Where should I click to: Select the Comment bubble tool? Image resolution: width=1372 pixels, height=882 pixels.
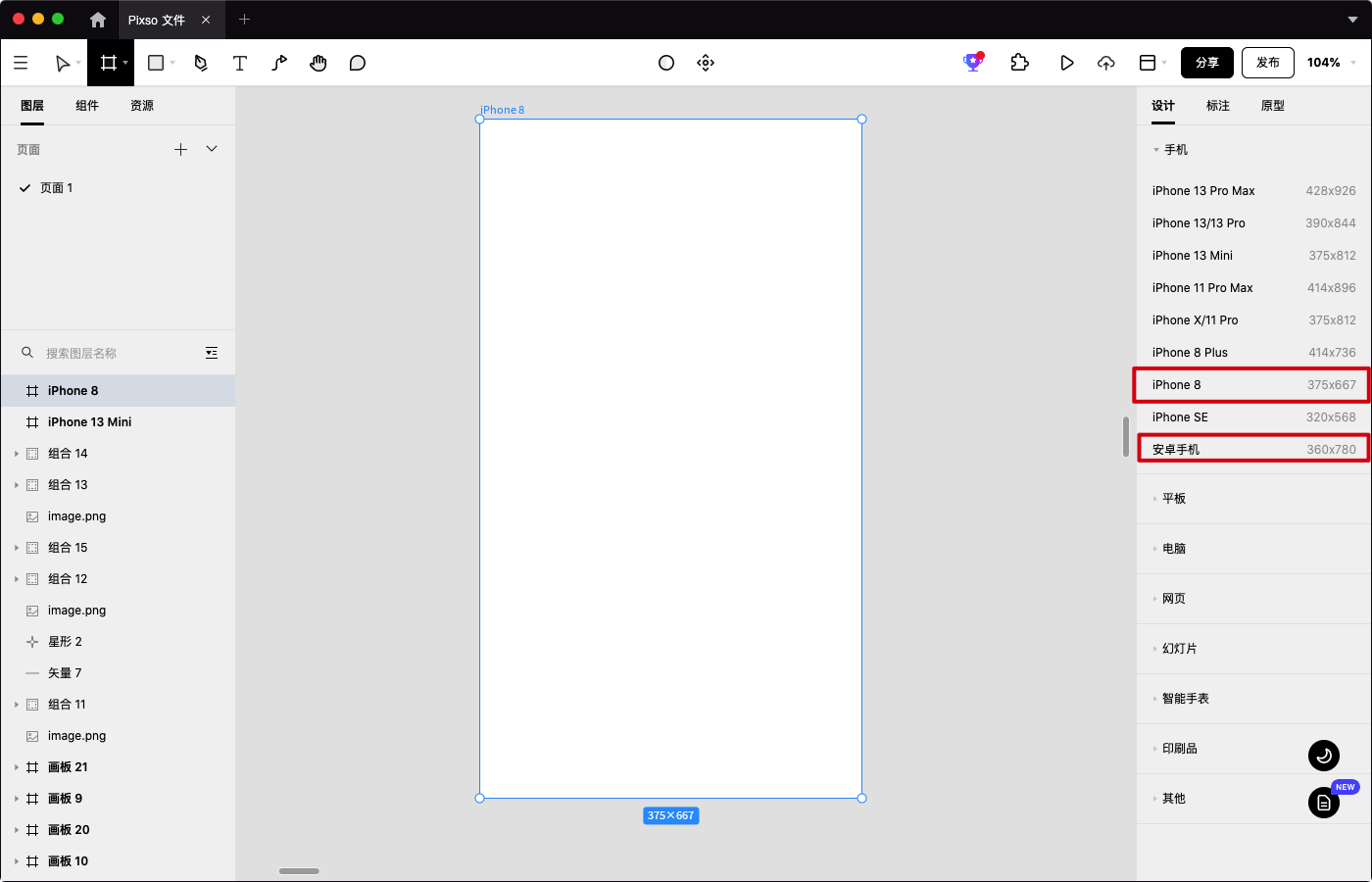click(x=358, y=63)
